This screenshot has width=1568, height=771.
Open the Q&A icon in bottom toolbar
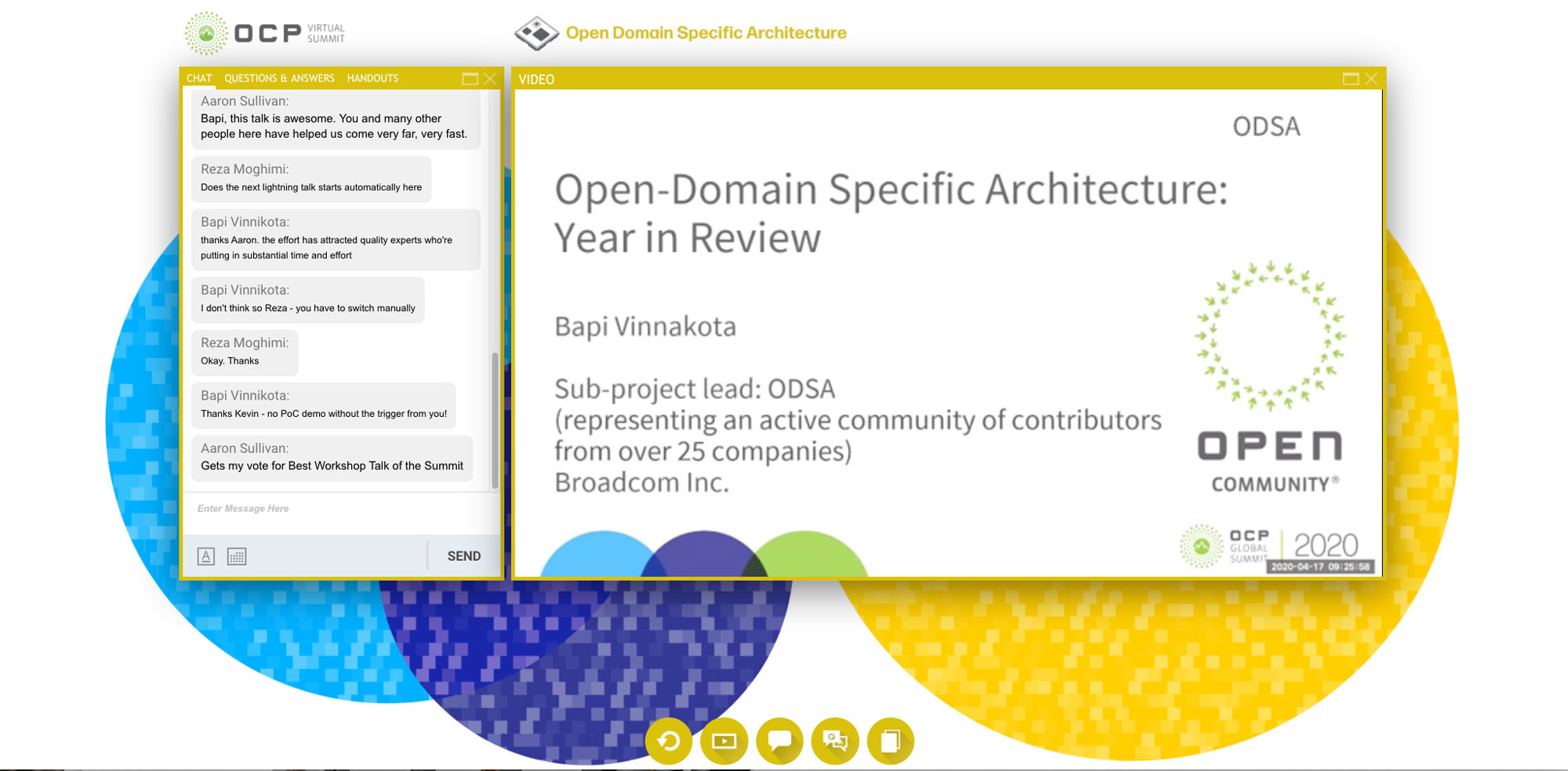click(835, 740)
